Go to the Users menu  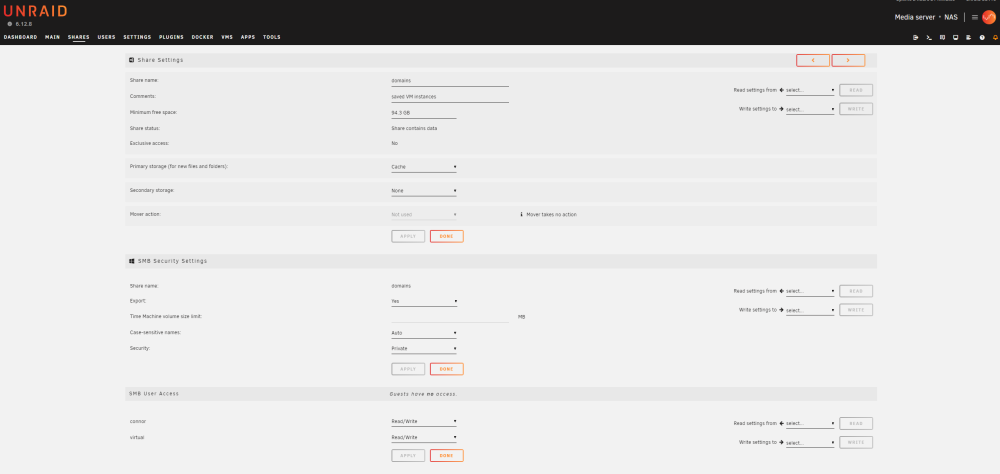coord(107,38)
